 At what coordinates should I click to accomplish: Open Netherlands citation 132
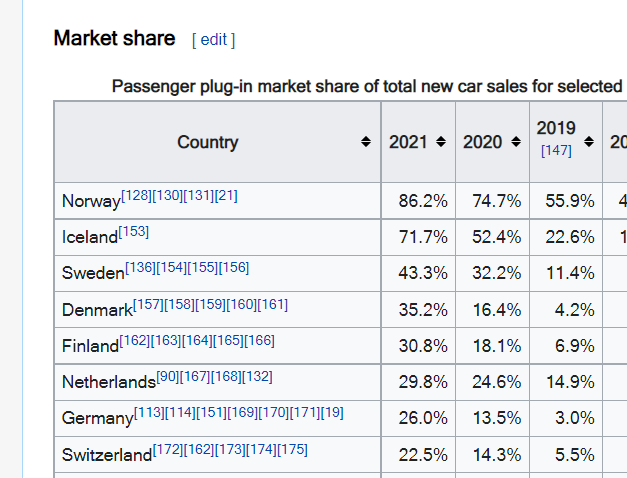[x=258, y=376]
